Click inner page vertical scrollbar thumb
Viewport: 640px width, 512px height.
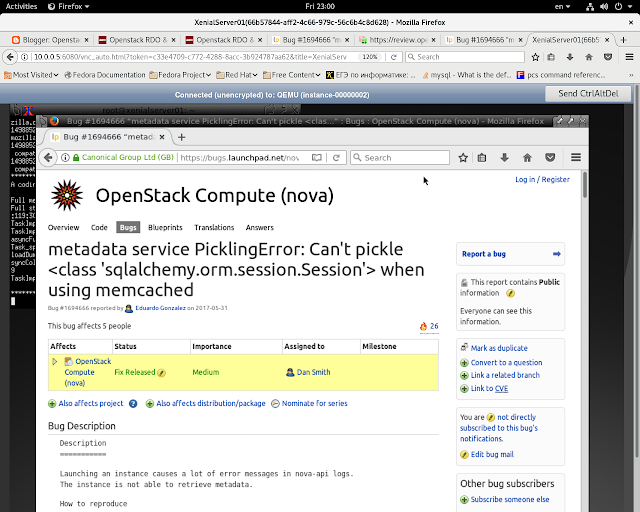click(585, 185)
